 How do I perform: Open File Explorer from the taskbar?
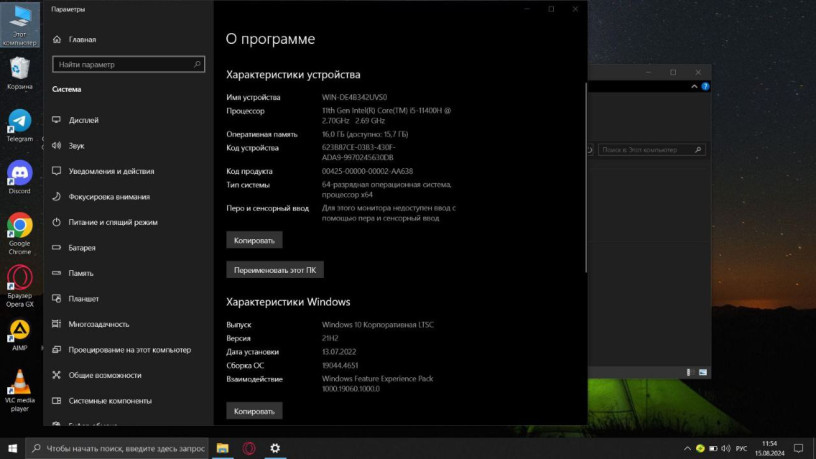click(223, 448)
